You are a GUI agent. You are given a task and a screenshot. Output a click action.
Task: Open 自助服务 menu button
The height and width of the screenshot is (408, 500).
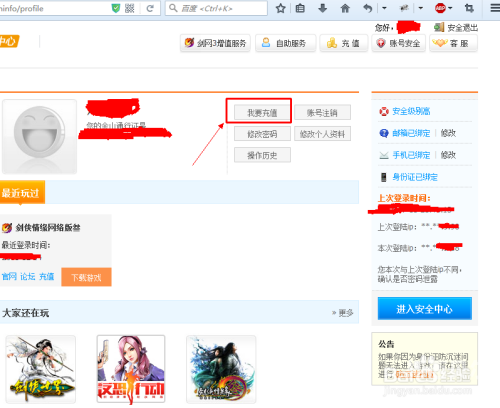point(285,43)
